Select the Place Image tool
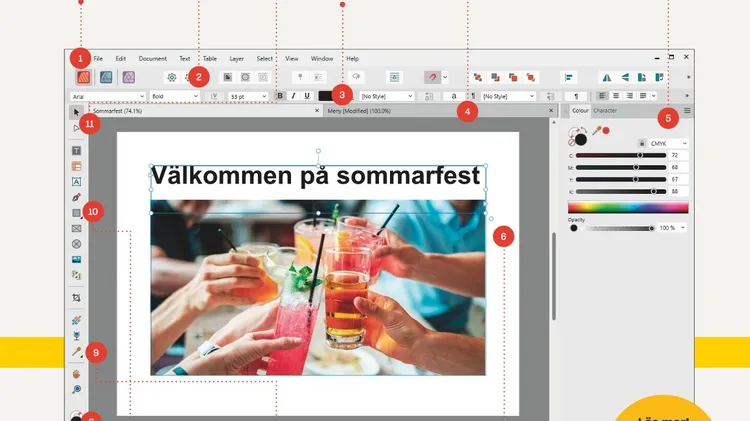Viewport: 750px width, 421px height. [76, 259]
